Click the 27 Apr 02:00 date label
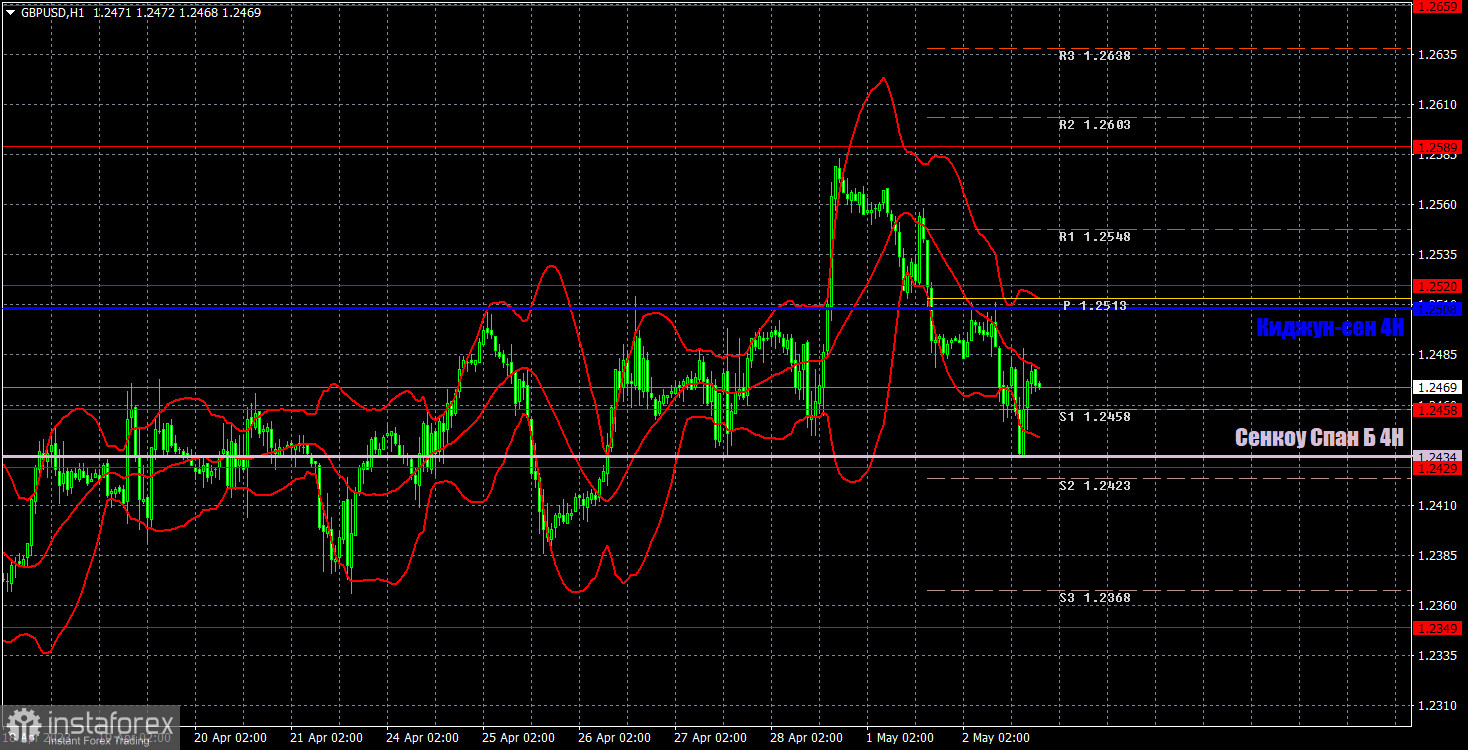This screenshot has width=1468, height=750. point(710,738)
